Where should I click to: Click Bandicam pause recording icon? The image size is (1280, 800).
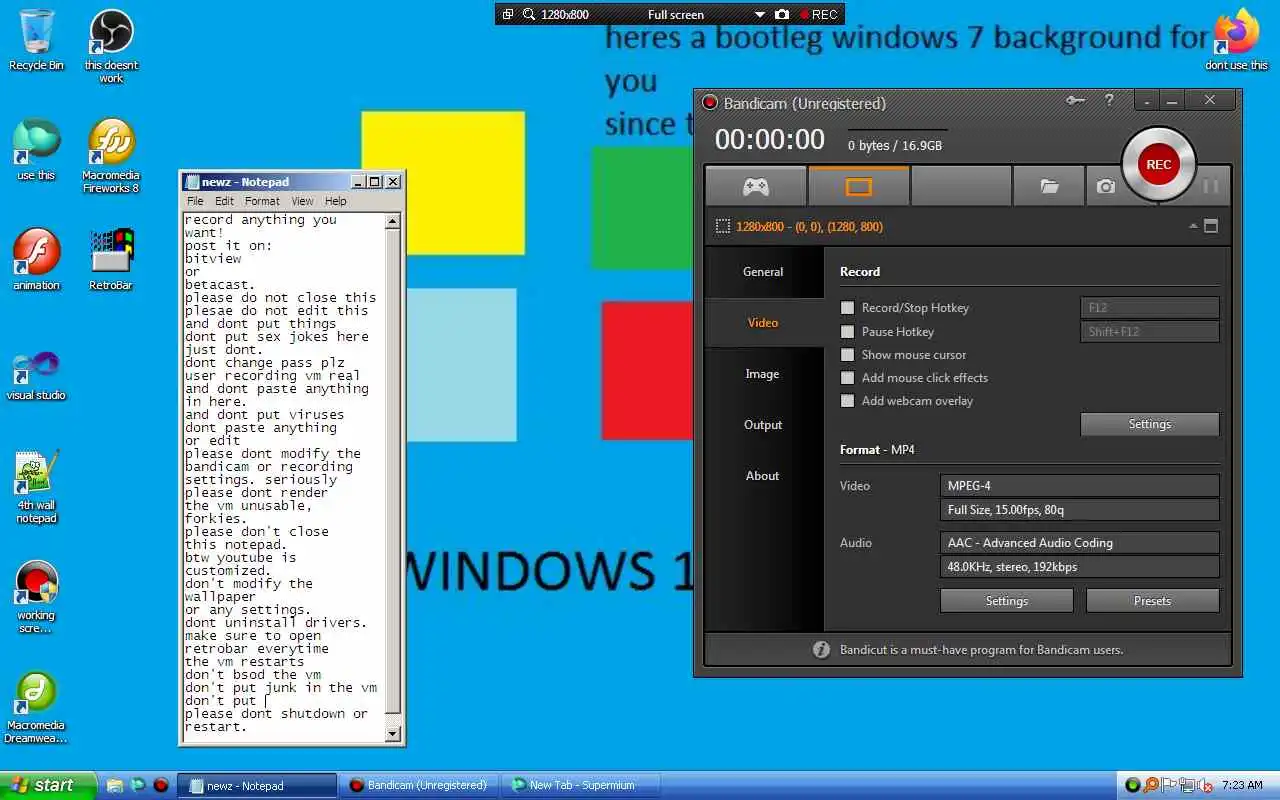click(x=1211, y=187)
